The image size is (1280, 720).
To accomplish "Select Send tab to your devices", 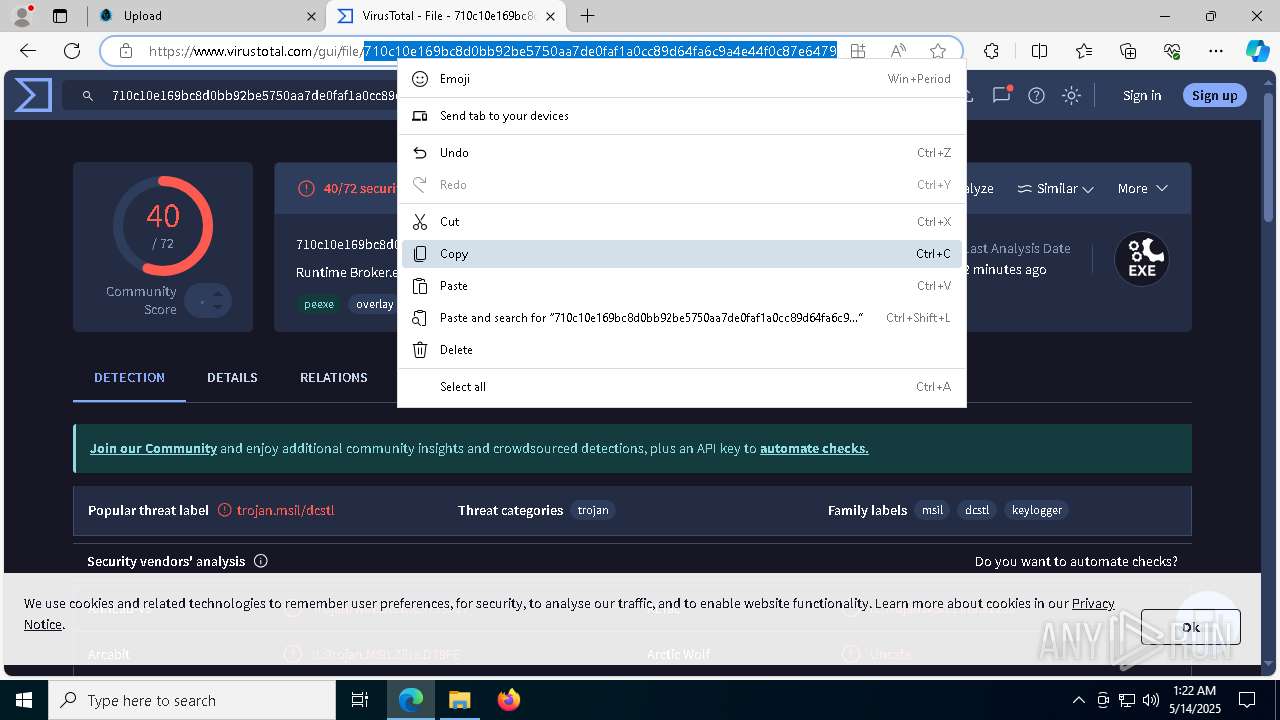I will 682,116.
